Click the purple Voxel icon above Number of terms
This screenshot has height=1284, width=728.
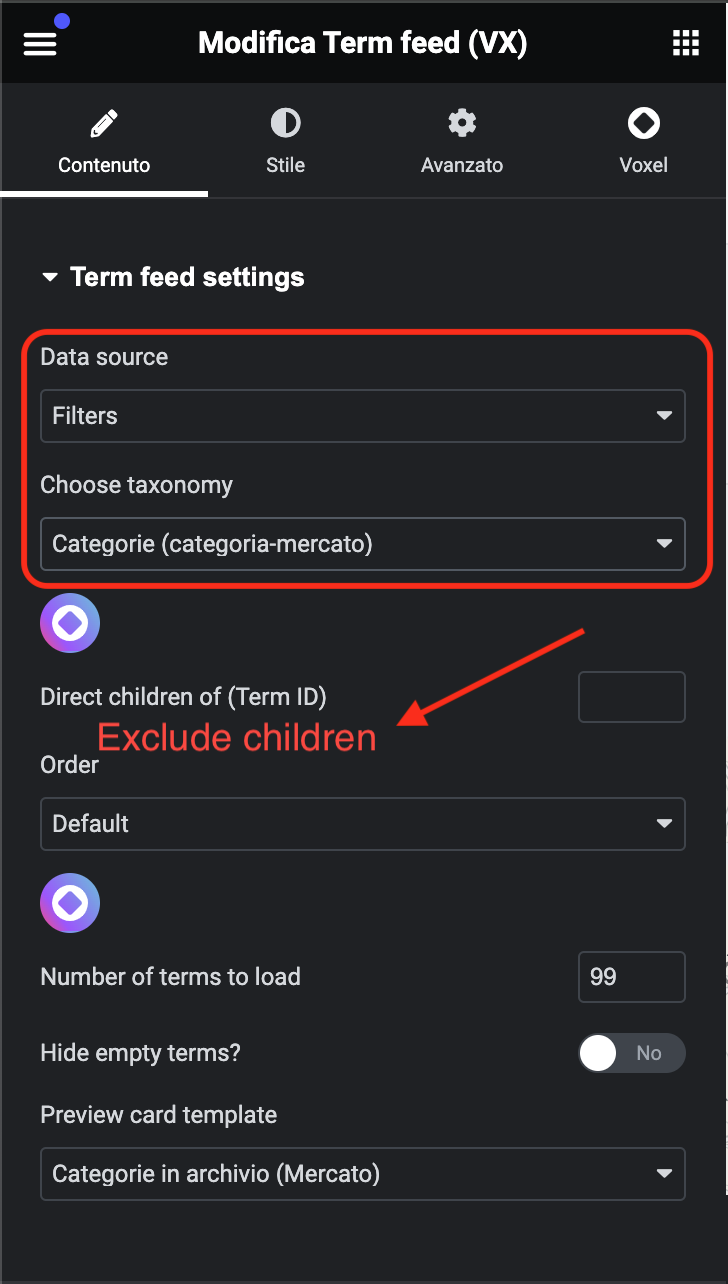pyautogui.click(x=69, y=903)
